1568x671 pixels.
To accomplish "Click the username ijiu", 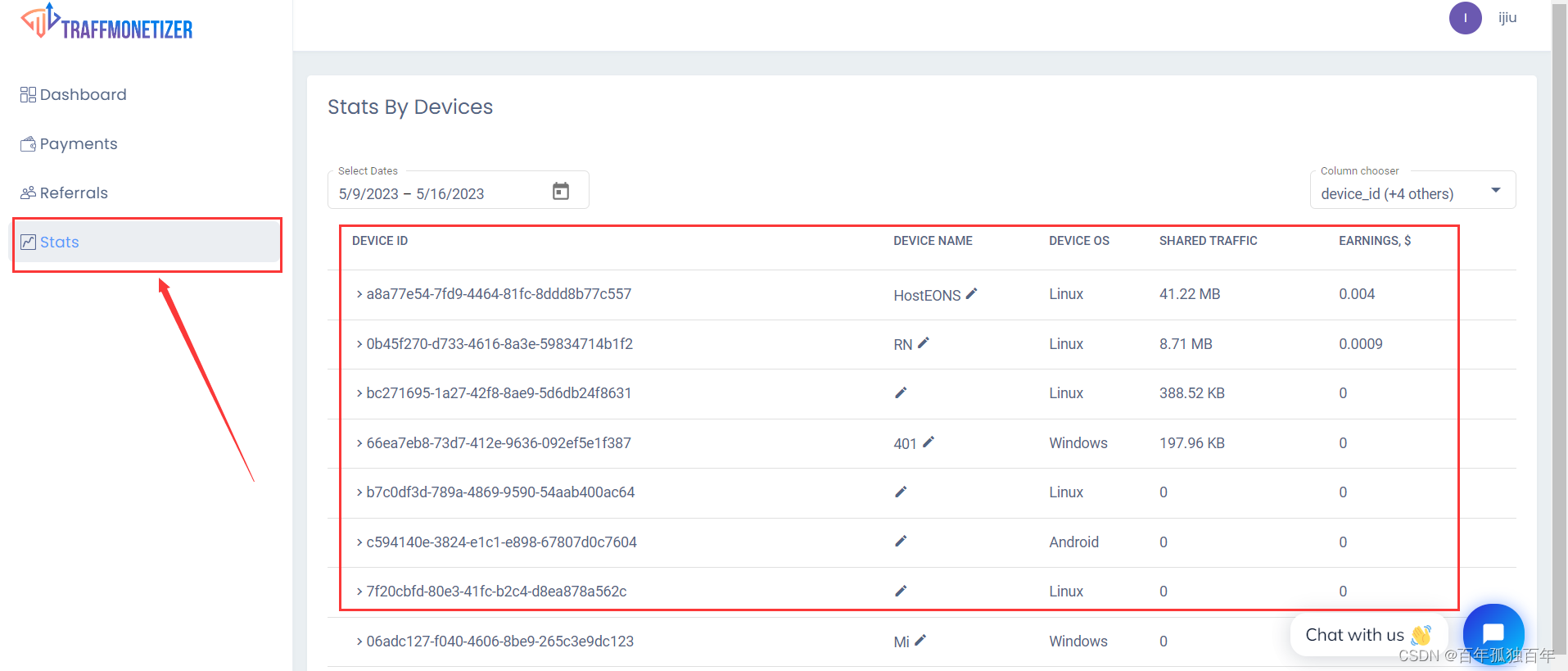I will pos(1507,17).
